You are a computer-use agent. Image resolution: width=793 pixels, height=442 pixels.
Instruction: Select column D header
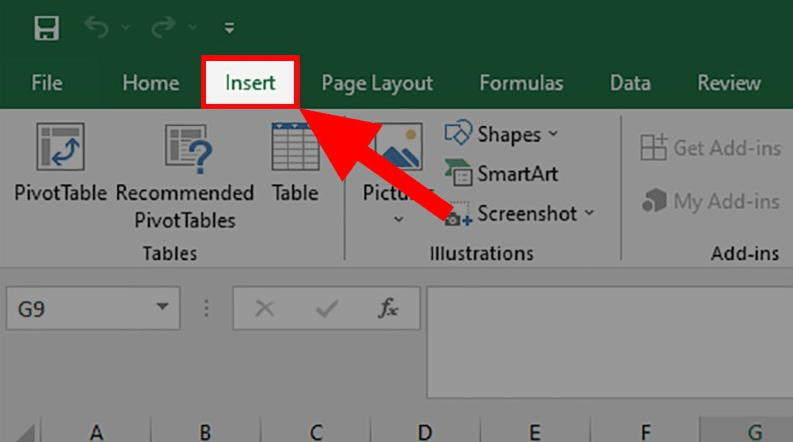424,432
